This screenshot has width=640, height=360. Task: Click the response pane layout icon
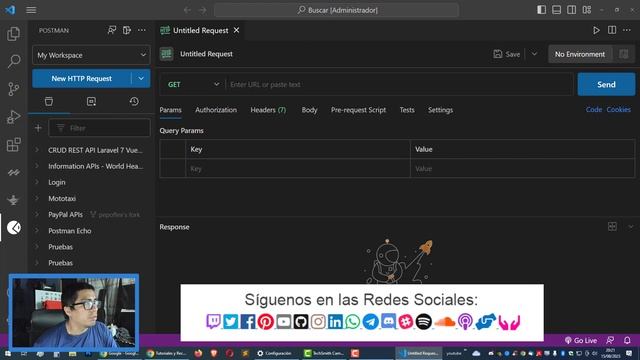(x=612, y=227)
